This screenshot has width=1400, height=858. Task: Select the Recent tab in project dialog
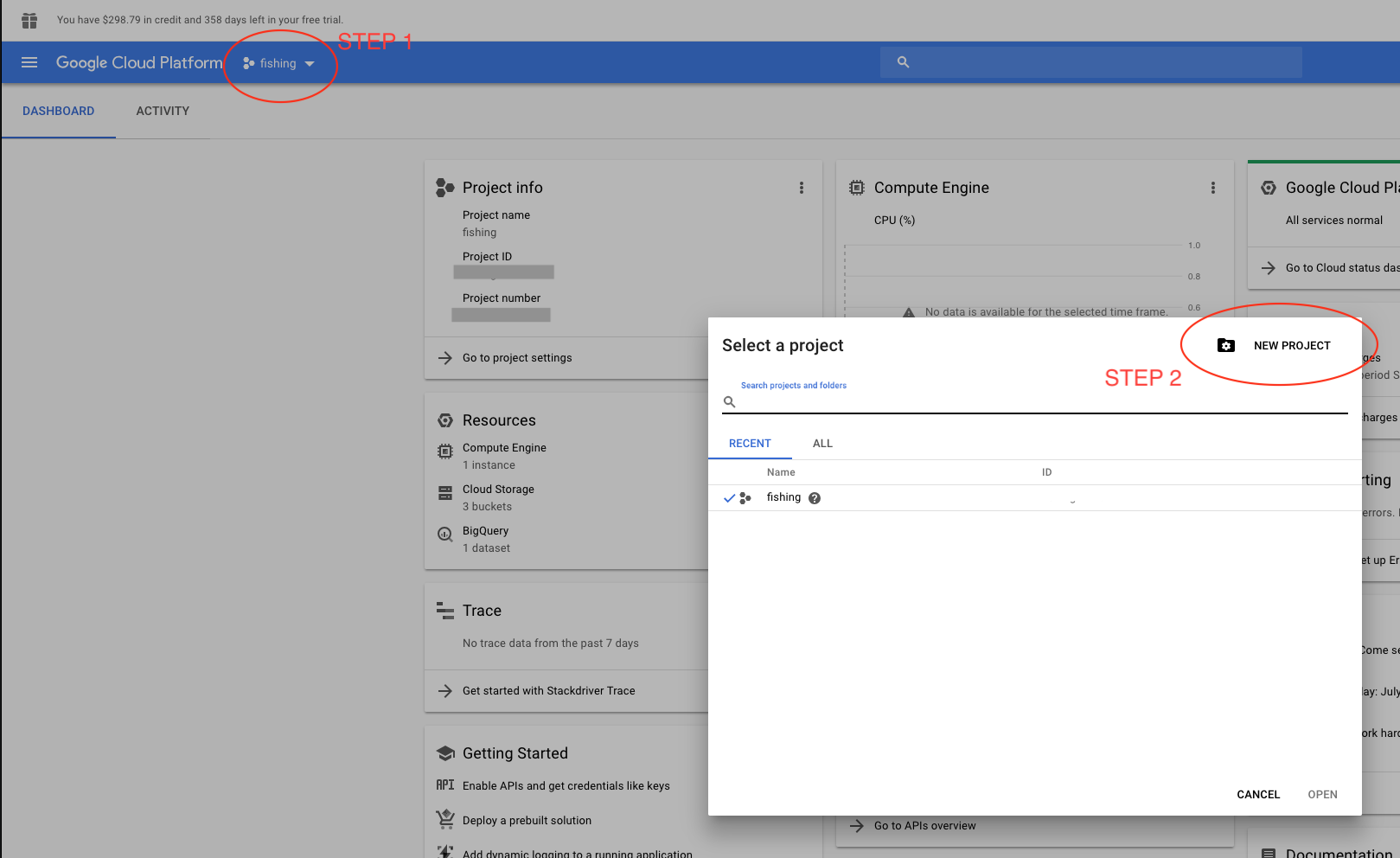[750, 444]
